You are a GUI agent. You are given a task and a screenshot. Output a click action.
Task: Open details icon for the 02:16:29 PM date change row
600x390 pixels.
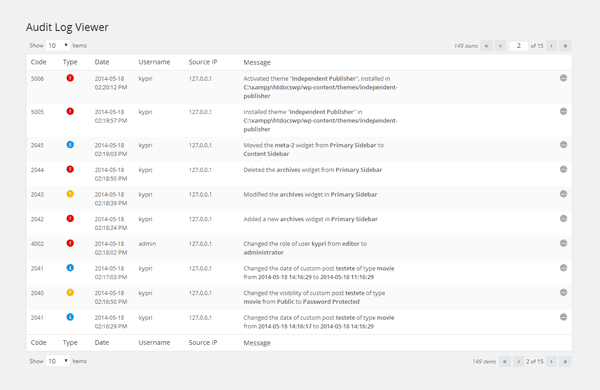point(563,317)
